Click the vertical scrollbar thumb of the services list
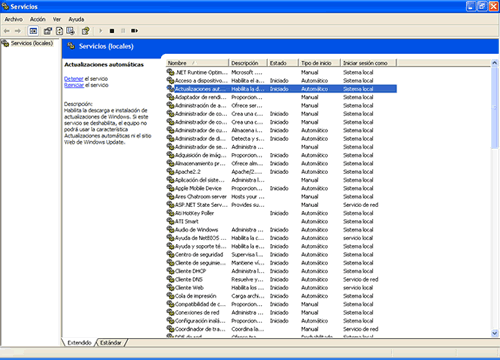500x360 pixels. pyautogui.click(x=495, y=107)
